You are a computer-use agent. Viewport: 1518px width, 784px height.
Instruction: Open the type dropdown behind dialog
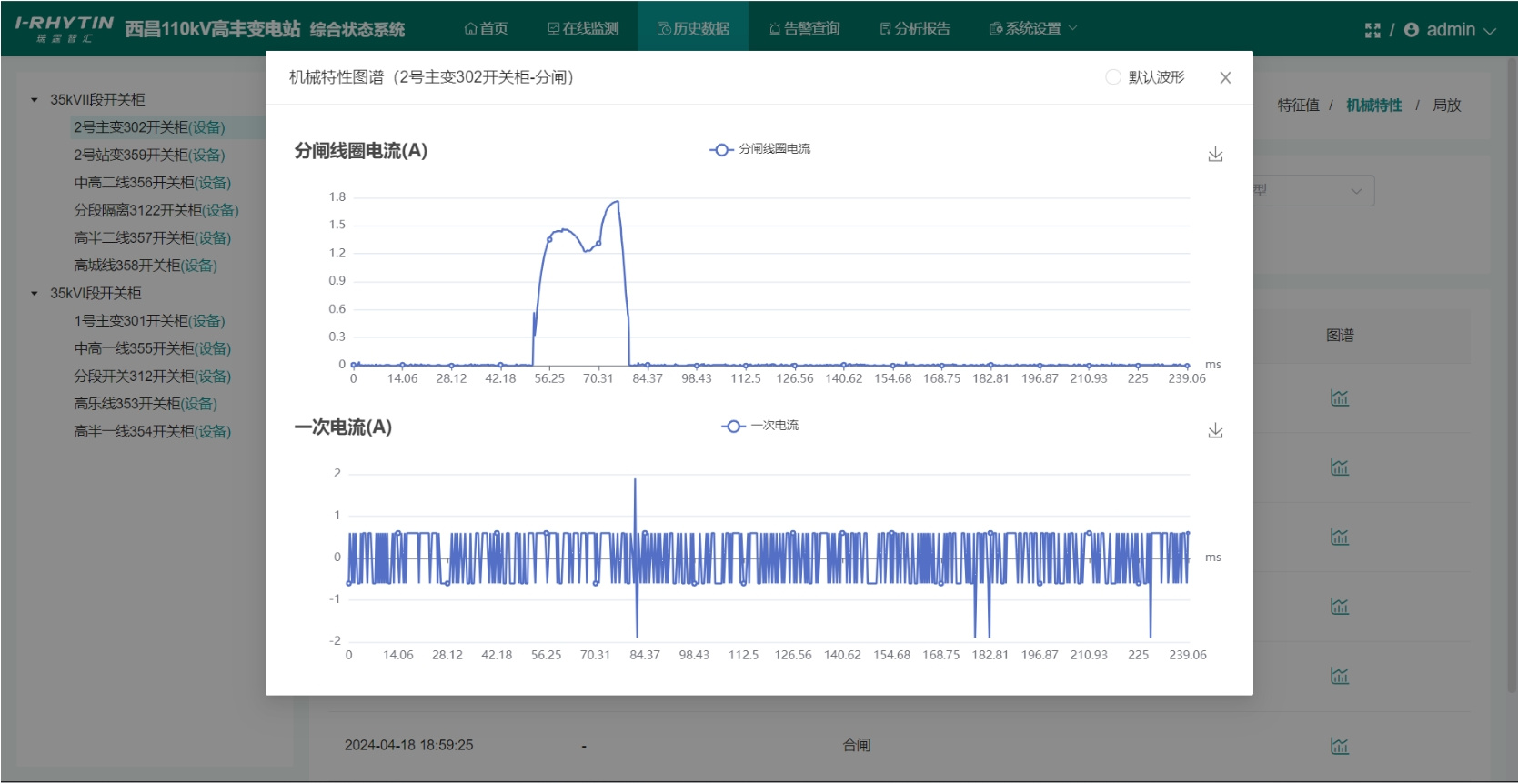[x=1313, y=191]
